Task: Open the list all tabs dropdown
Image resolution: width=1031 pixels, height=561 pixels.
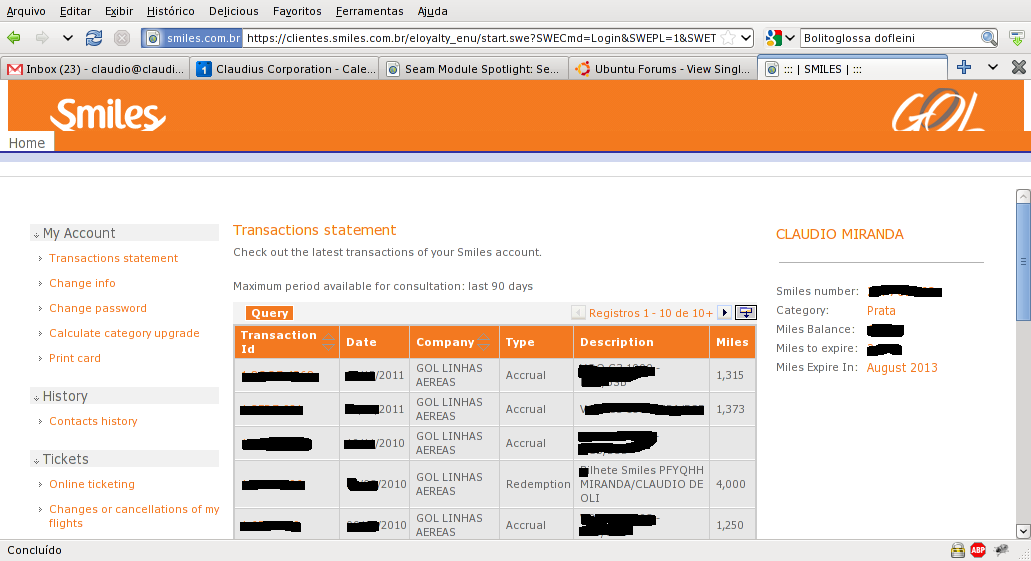Action: point(993,67)
